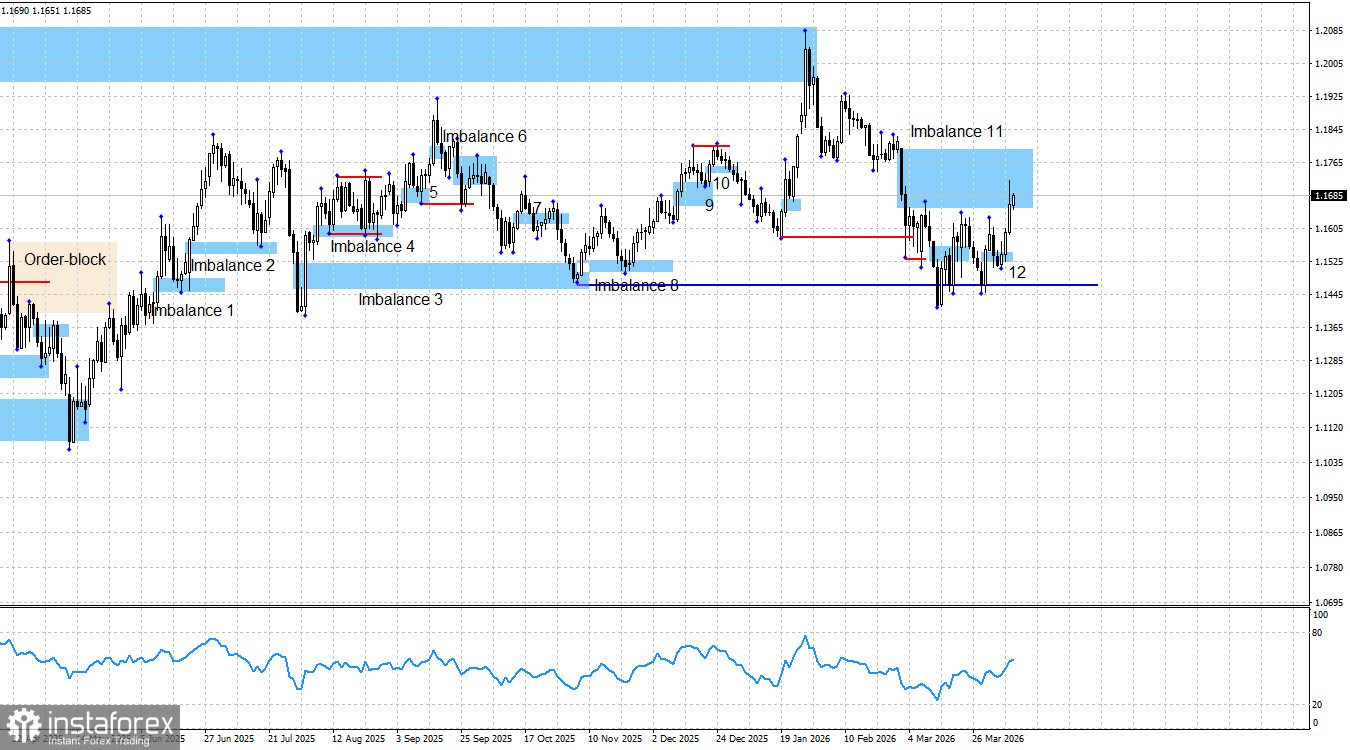Image resolution: width=1350 pixels, height=750 pixels.
Task: Click the Imbalance 8 blue horizontal line
Action: (x=850, y=284)
